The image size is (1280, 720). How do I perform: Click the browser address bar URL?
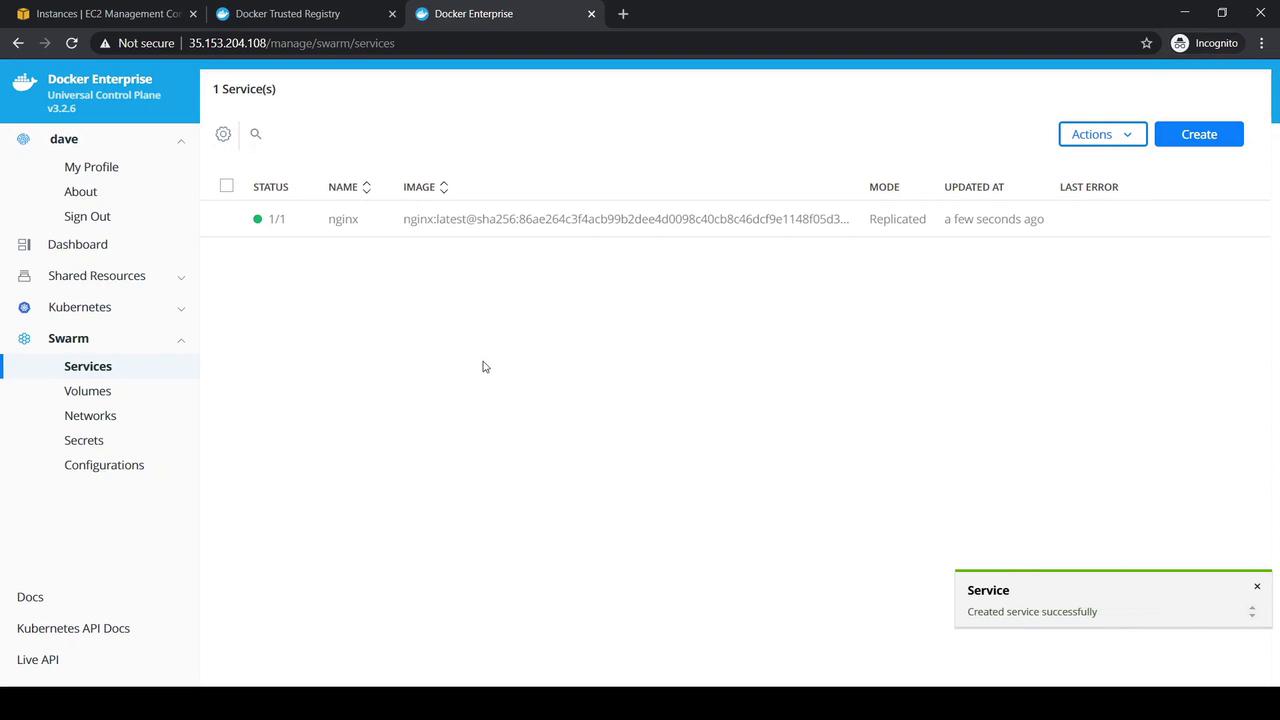coord(292,43)
